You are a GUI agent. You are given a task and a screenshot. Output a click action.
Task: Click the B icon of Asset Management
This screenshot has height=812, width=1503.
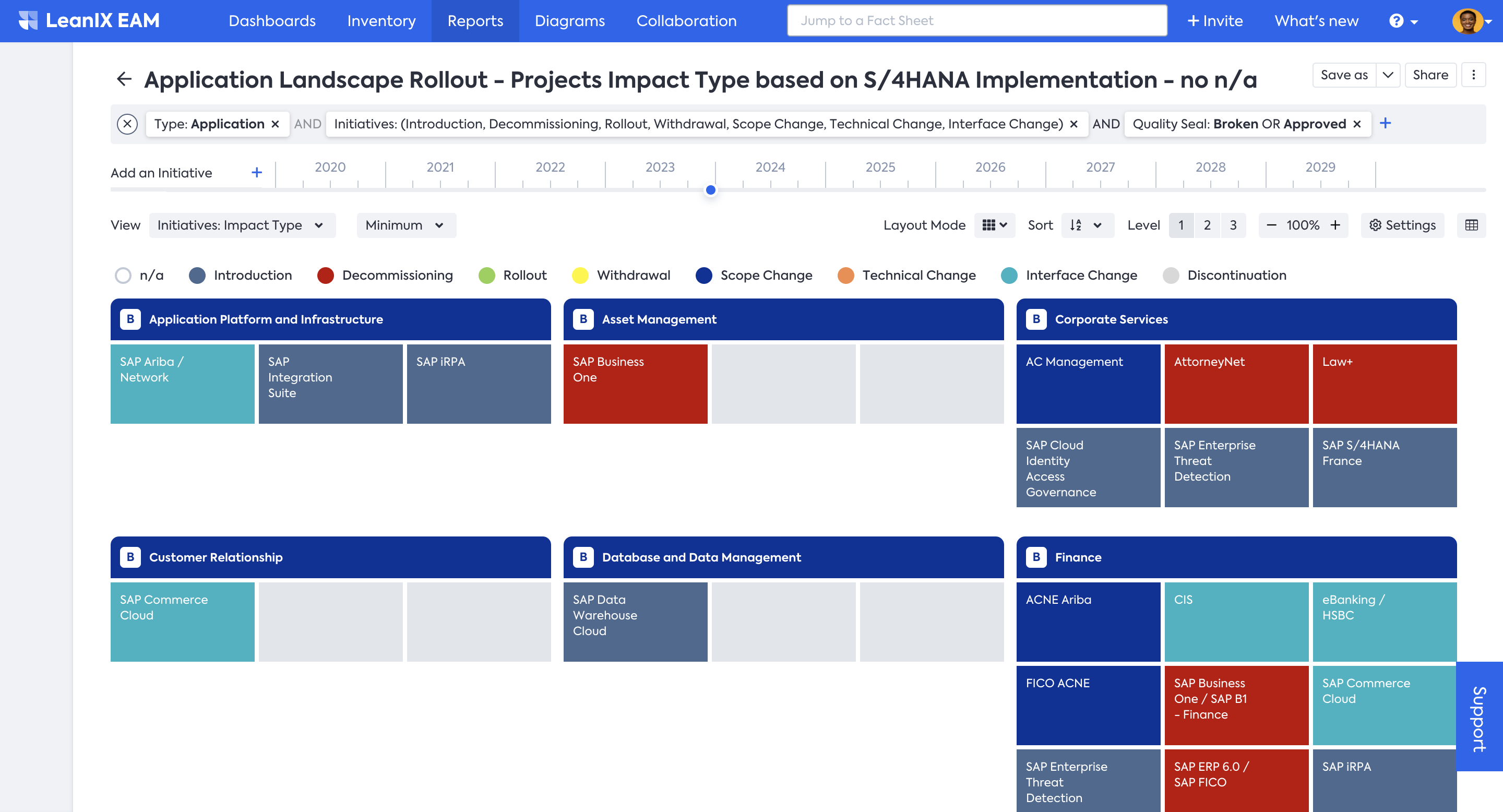[583, 319]
